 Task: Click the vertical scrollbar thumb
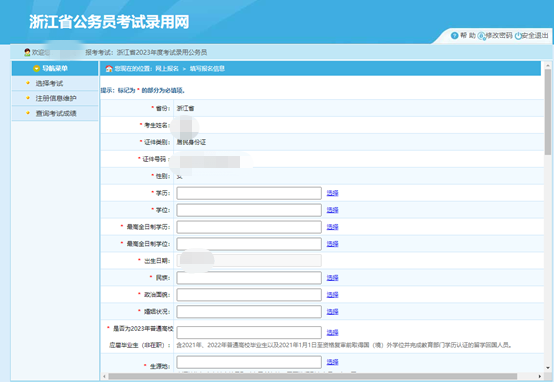pos(548,112)
